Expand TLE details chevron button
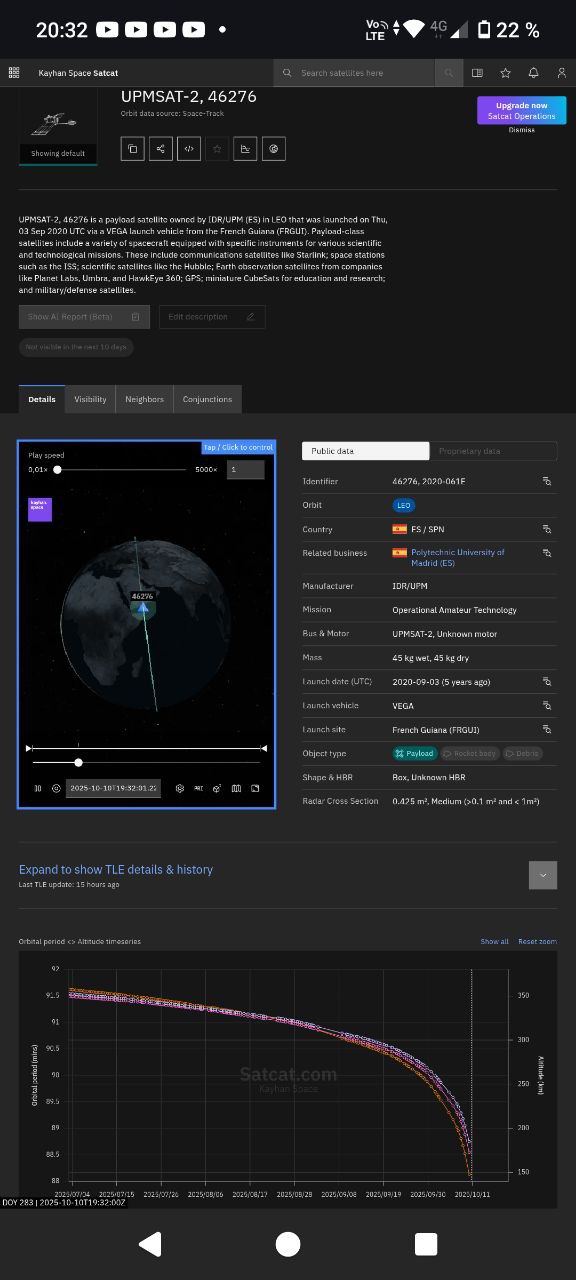 point(543,875)
